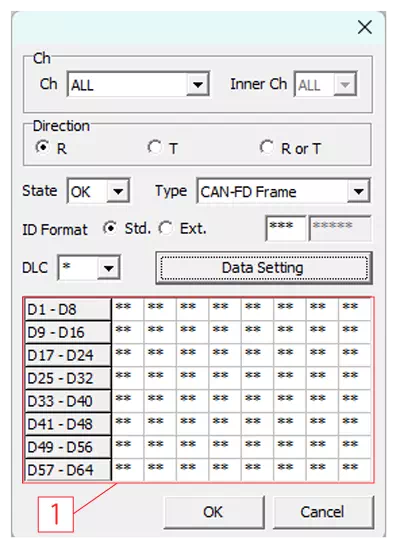Click first data cell in D57 - D64 row
The image size is (400, 551).
pos(128,470)
